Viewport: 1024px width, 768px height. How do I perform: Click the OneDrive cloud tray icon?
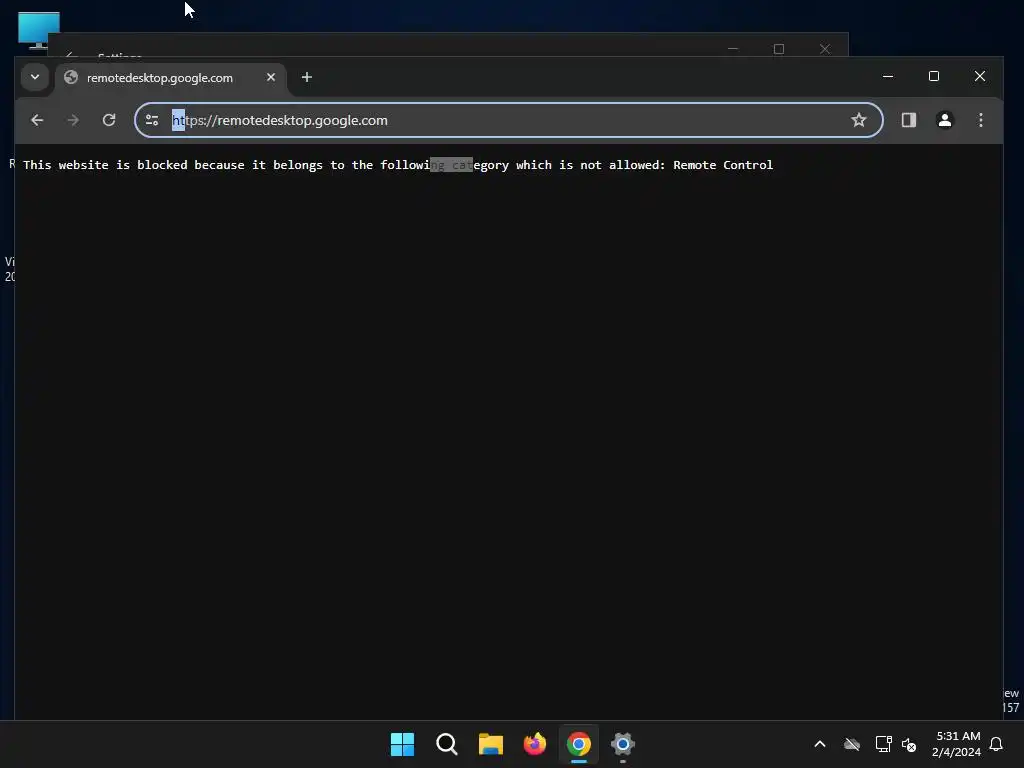852,744
